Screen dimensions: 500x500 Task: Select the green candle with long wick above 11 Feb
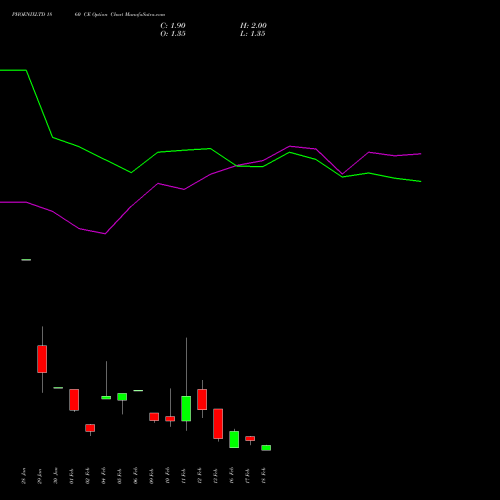(x=186, y=408)
